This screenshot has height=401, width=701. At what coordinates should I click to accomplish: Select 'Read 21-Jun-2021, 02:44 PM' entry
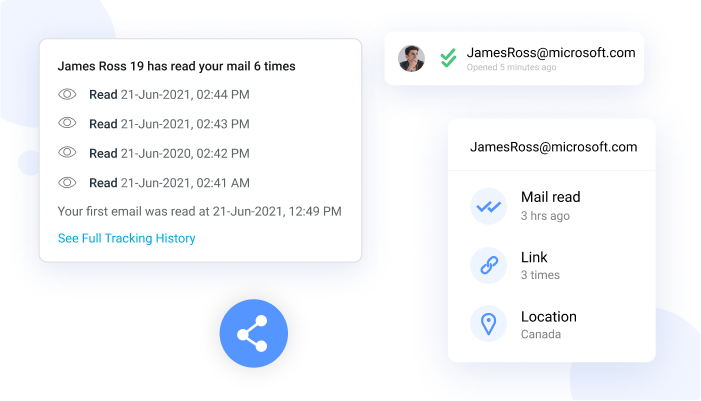(169, 95)
